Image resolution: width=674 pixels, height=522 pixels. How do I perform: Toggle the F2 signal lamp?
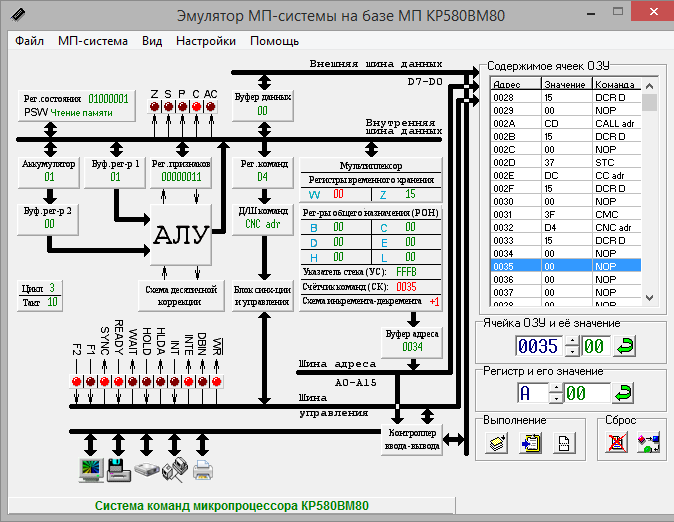coord(77,381)
